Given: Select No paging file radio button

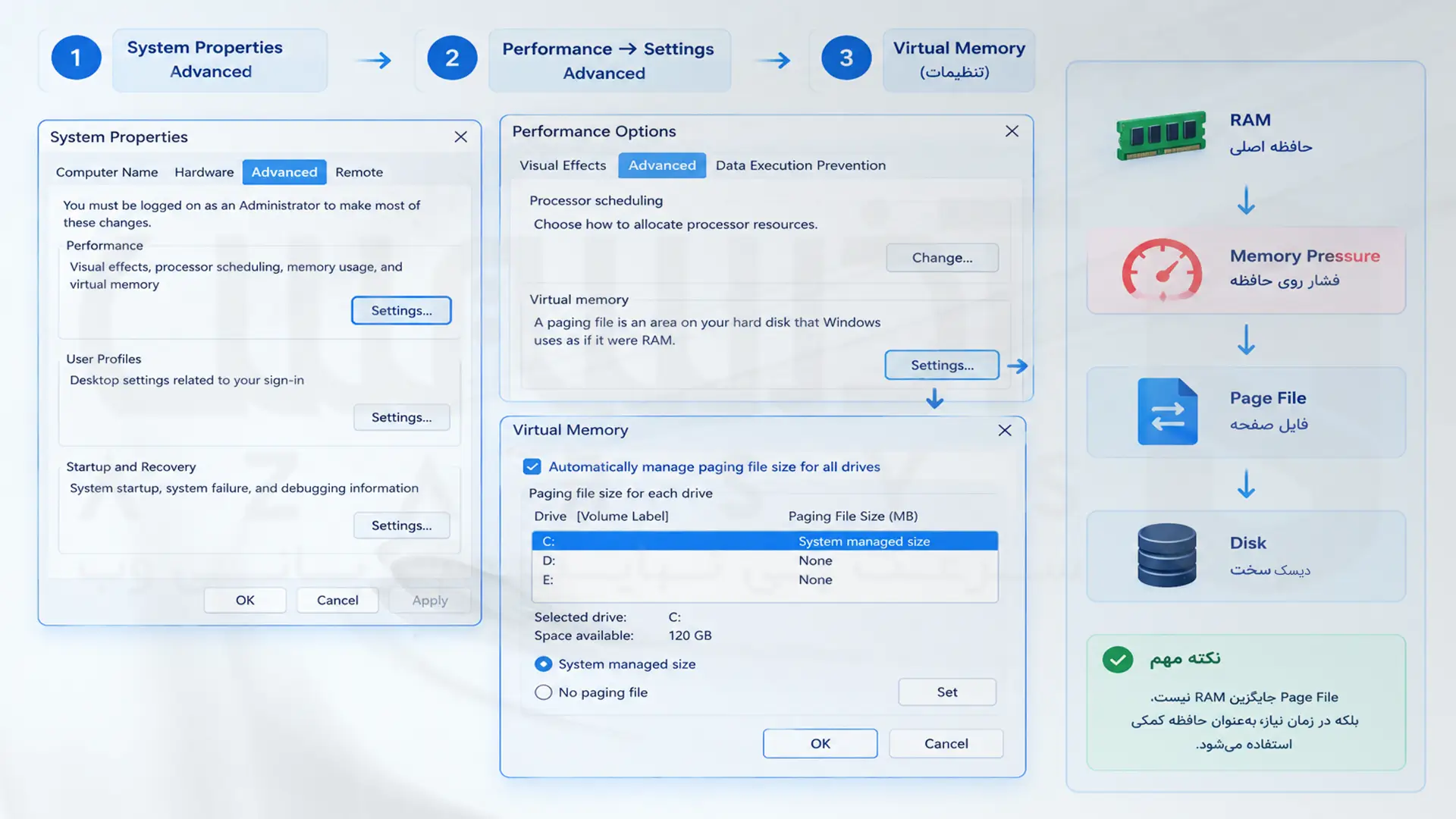Looking at the screenshot, I should (x=543, y=692).
